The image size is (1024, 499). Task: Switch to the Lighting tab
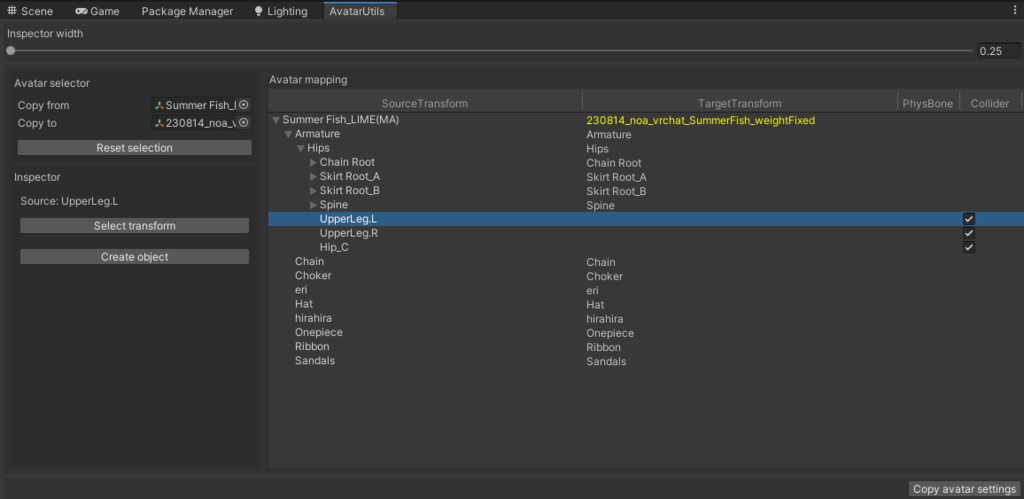click(x=287, y=11)
